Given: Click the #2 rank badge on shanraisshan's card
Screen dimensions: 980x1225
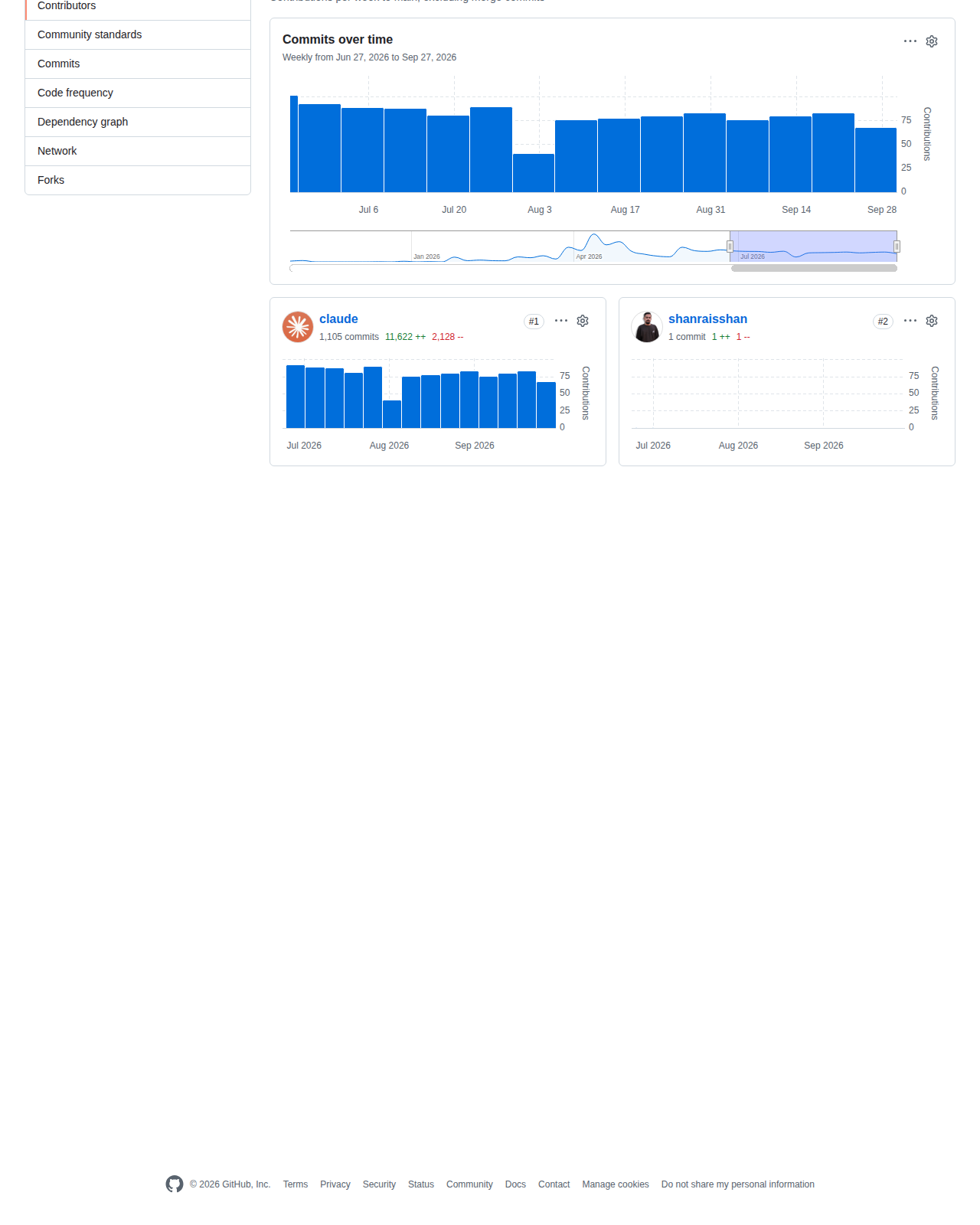Looking at the screenshot, I should (x=883, y=322).
